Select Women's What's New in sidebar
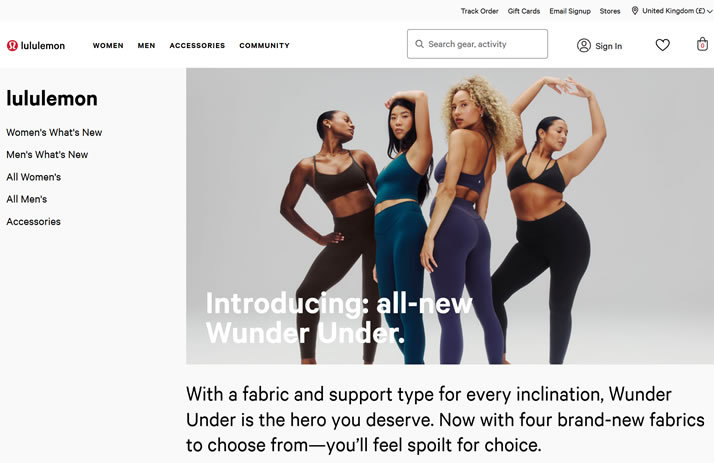Screen dimensions: 714x463 (54, 132)
